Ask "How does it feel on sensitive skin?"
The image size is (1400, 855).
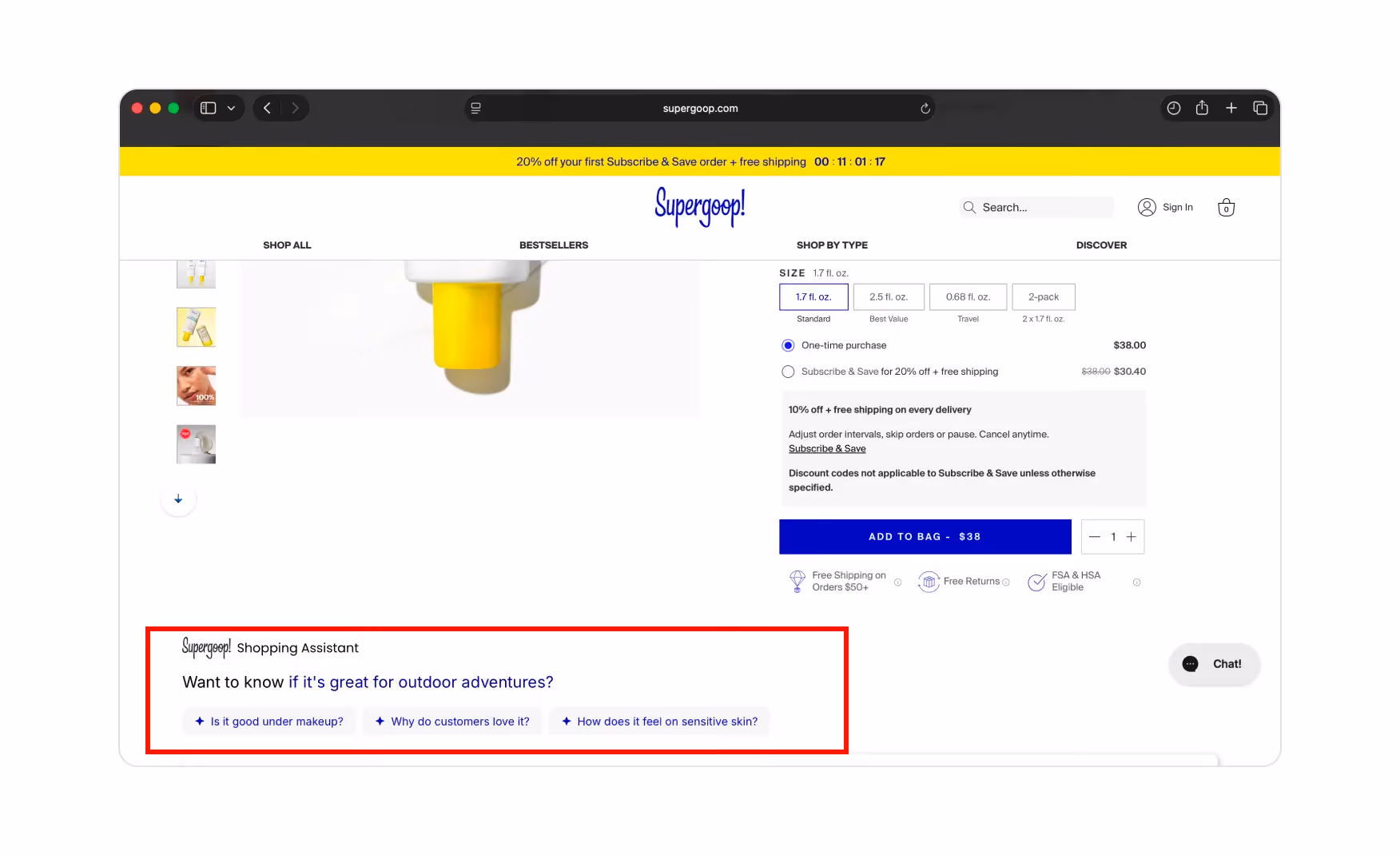point(659,722)
